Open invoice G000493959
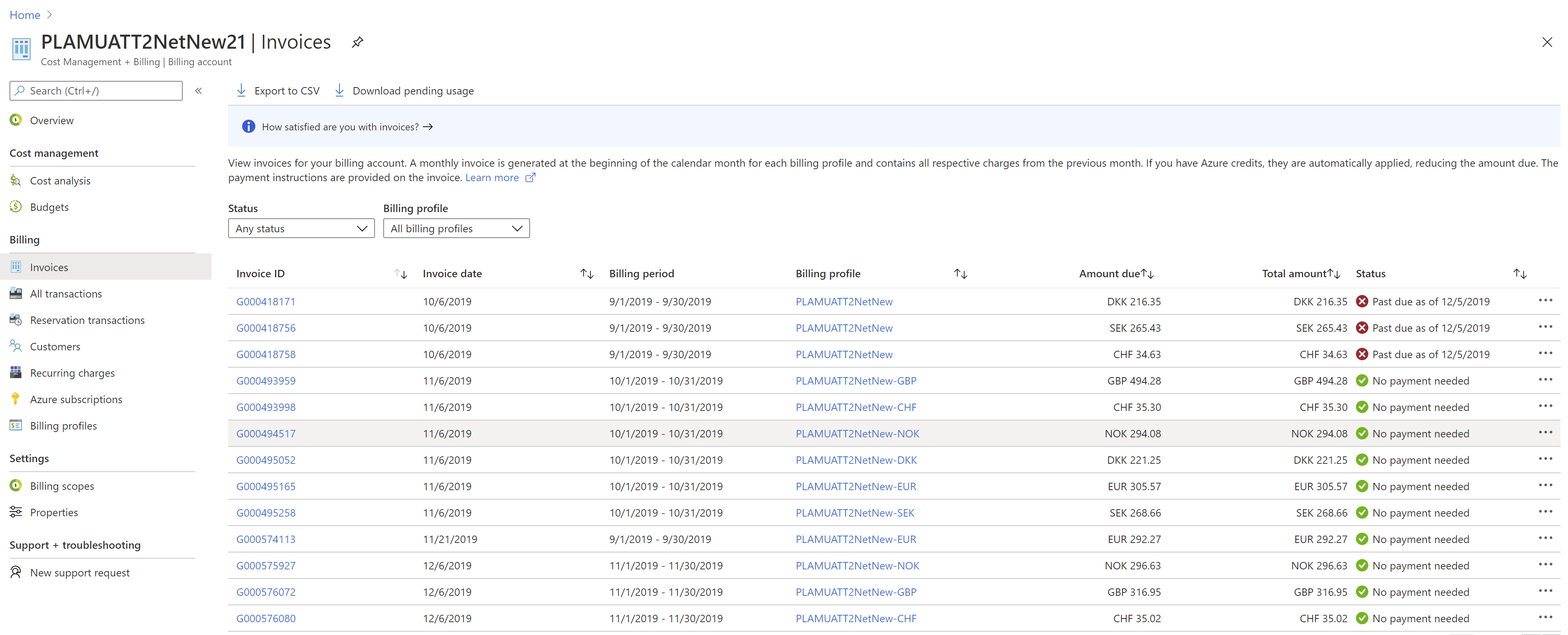 tap(266, 380)
